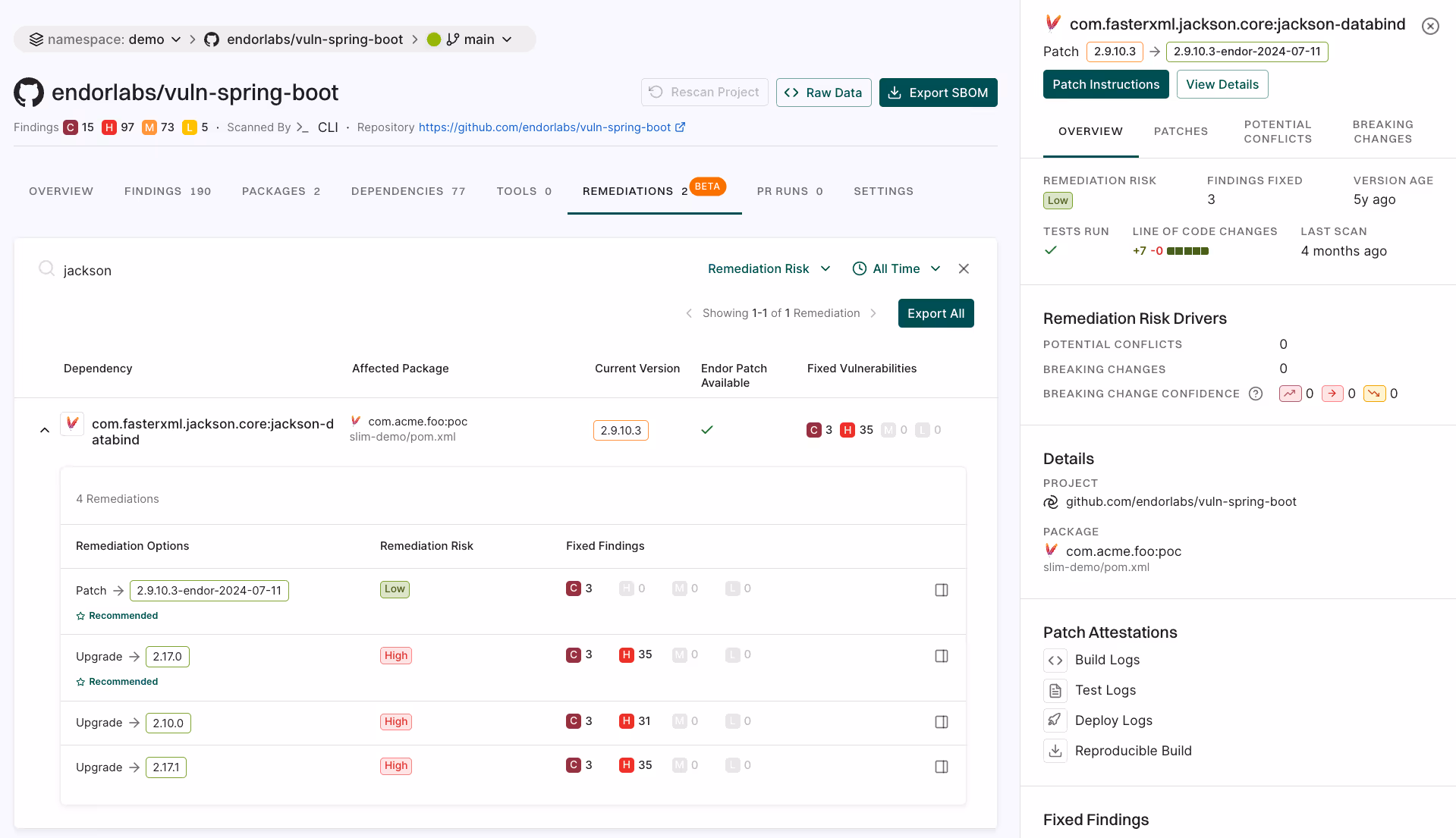Open the Remediation Risk filter dropdown
Screen dimensions: 1456x838
(x=769, y=268)
